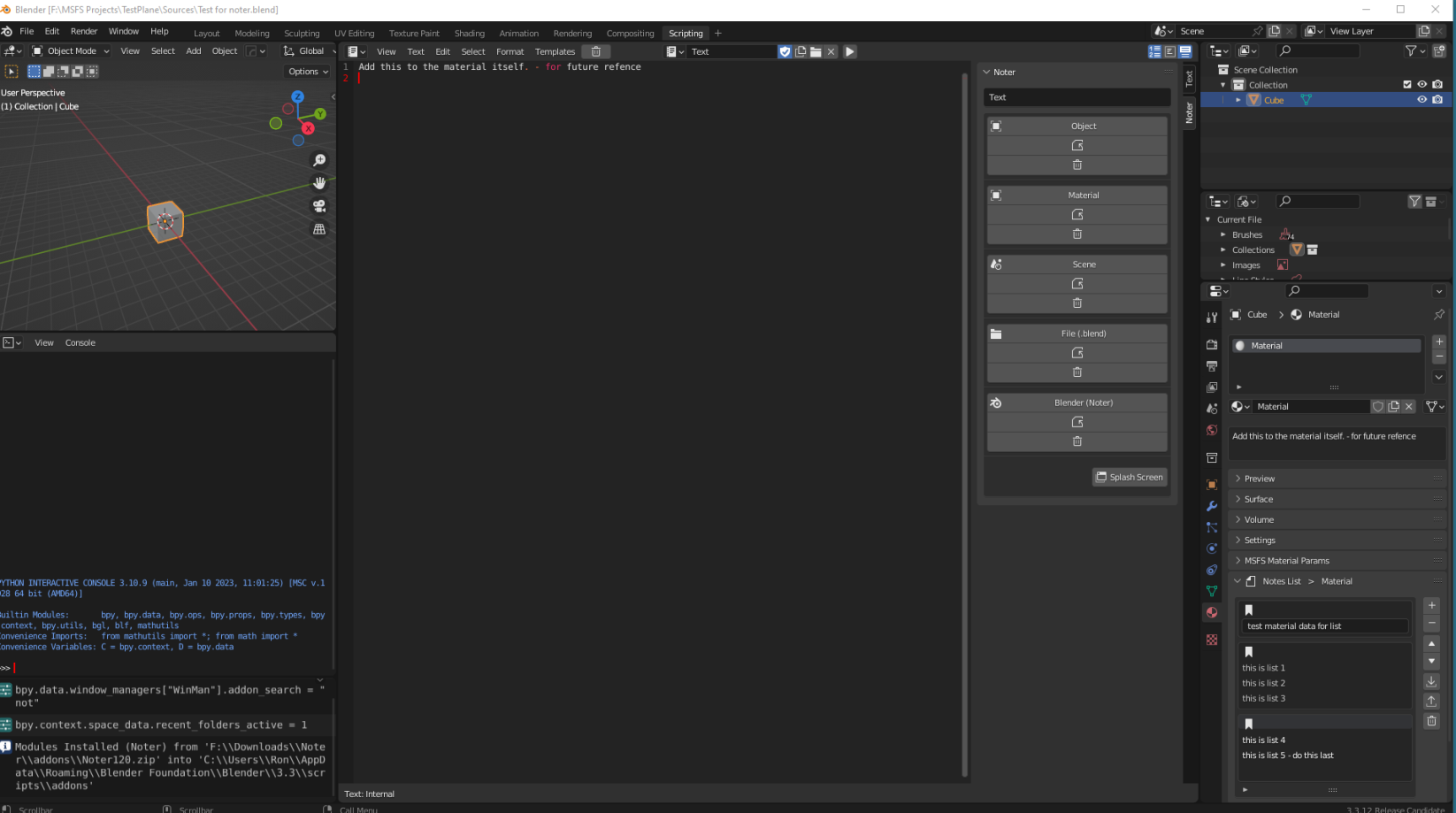Click the trash icon in text editor header
1456x813 pixels.
coord(596,51)
